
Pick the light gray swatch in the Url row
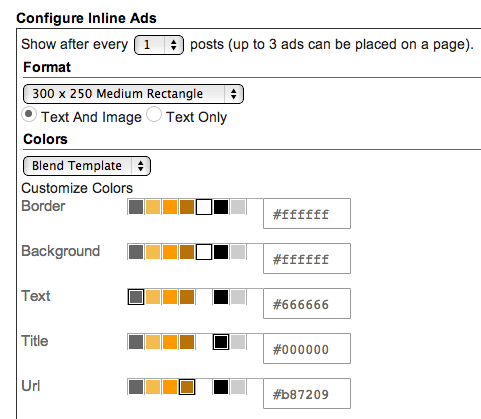[x=238, y=387]
